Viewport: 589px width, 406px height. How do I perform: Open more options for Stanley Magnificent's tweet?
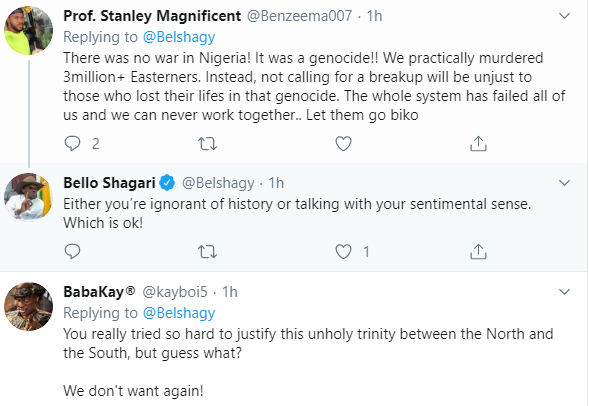[x=565, y=16]
